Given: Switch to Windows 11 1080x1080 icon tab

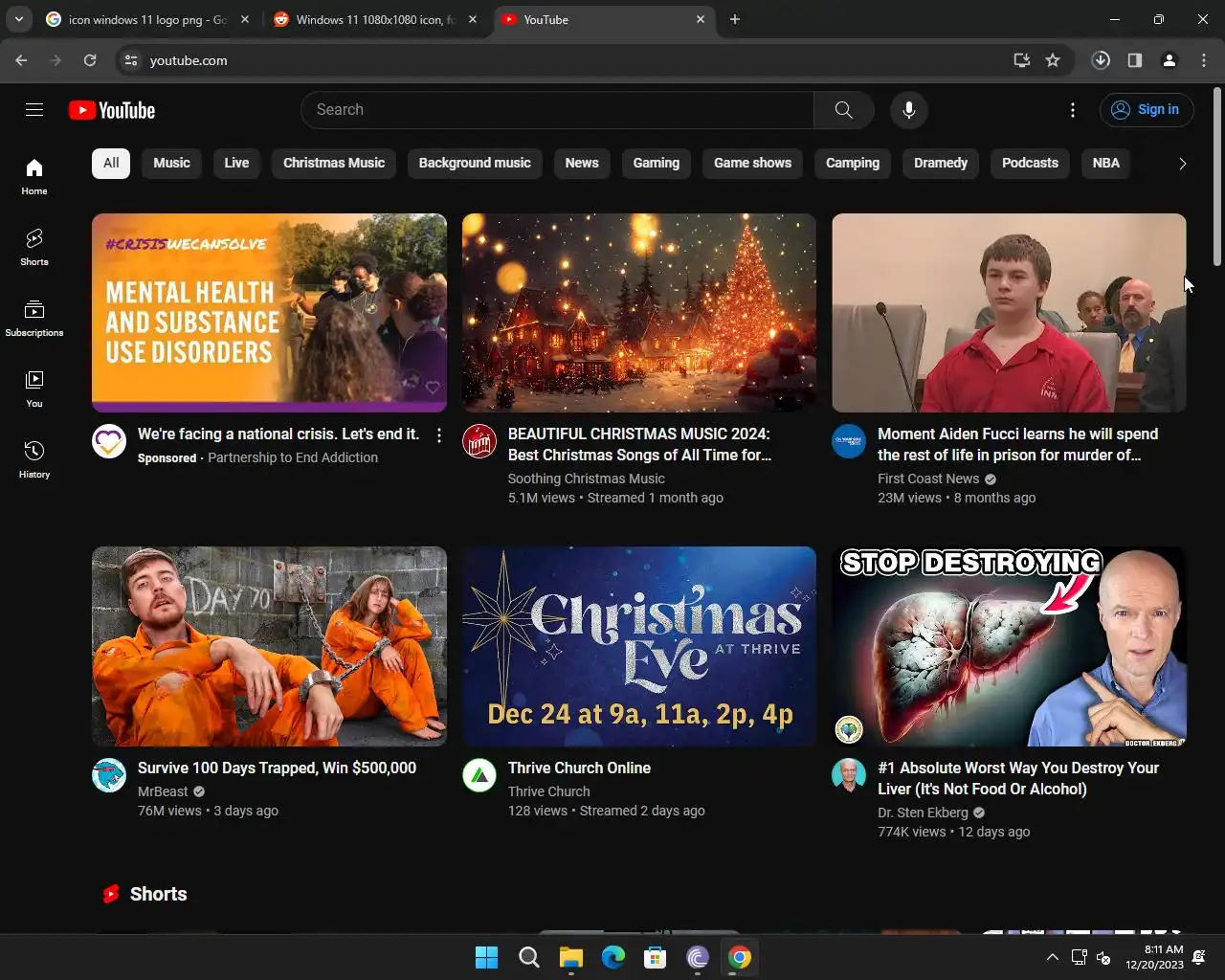Looking at the screenshot, I should click(376, 19).
